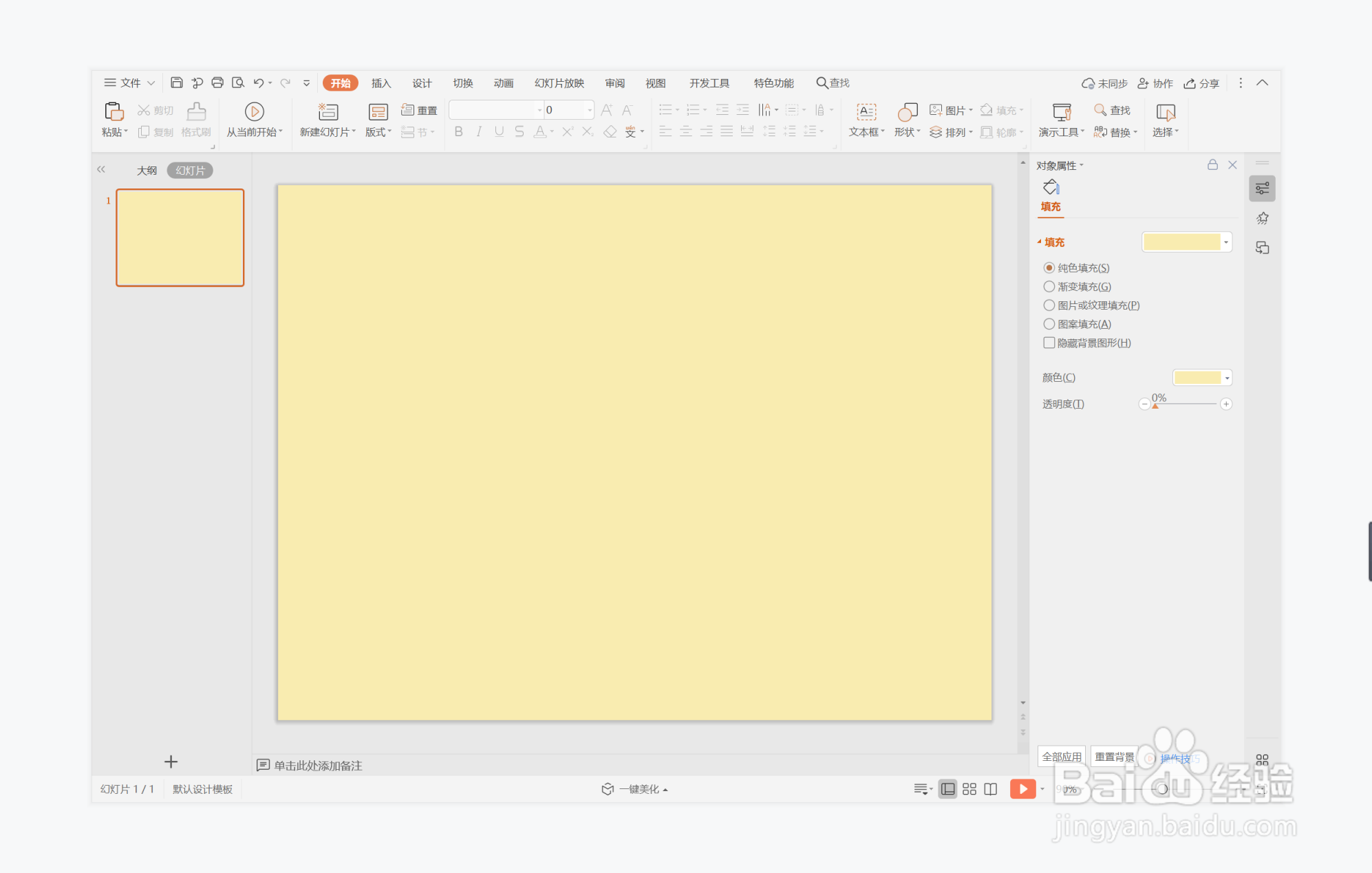The image size is (1372, 873).
Task: Select picture or texture fill option
Action: click(x=1049, y=305)
